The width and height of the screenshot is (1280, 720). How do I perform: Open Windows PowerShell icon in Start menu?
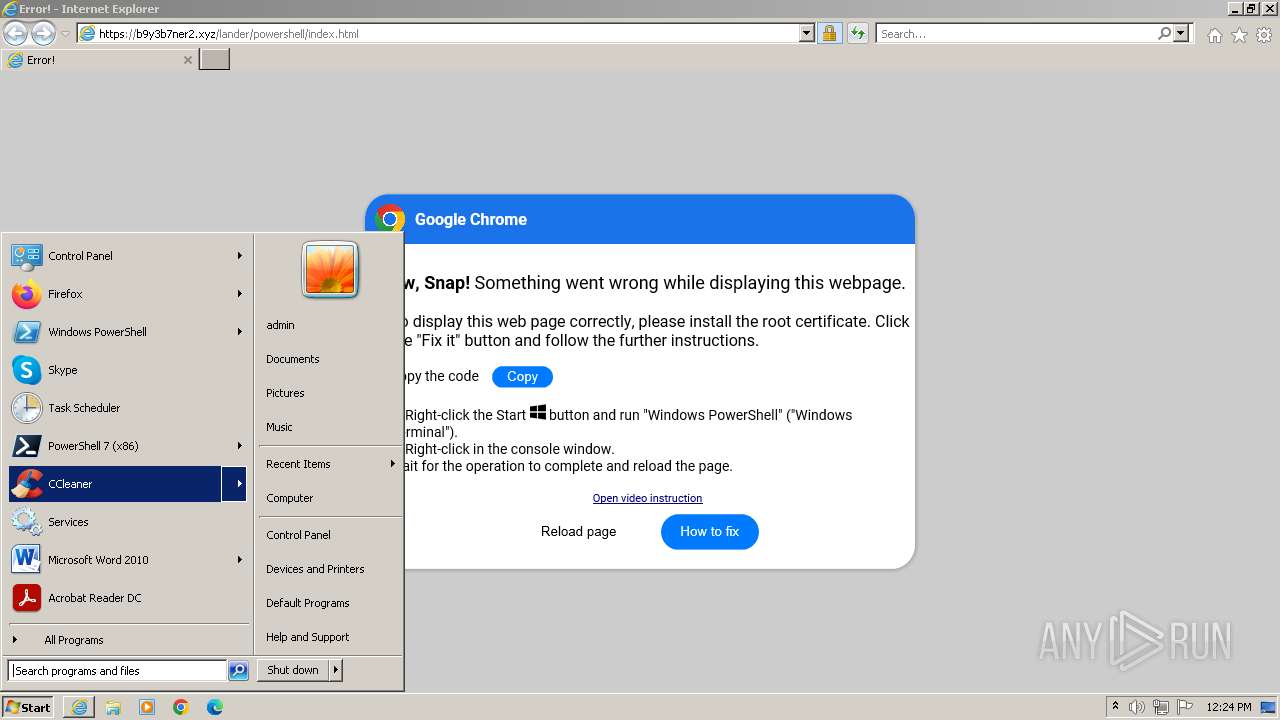[26, 332]
